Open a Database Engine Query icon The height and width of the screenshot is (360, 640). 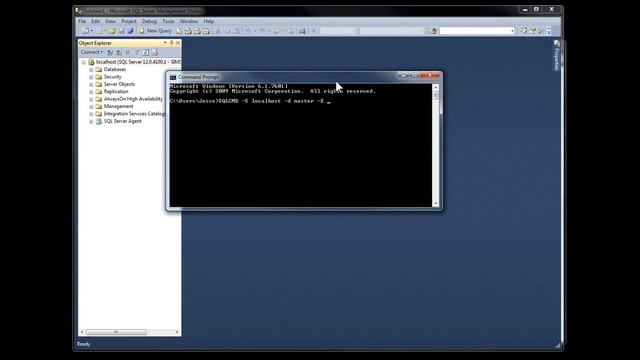pyautogui.click(x=179, y=31)
